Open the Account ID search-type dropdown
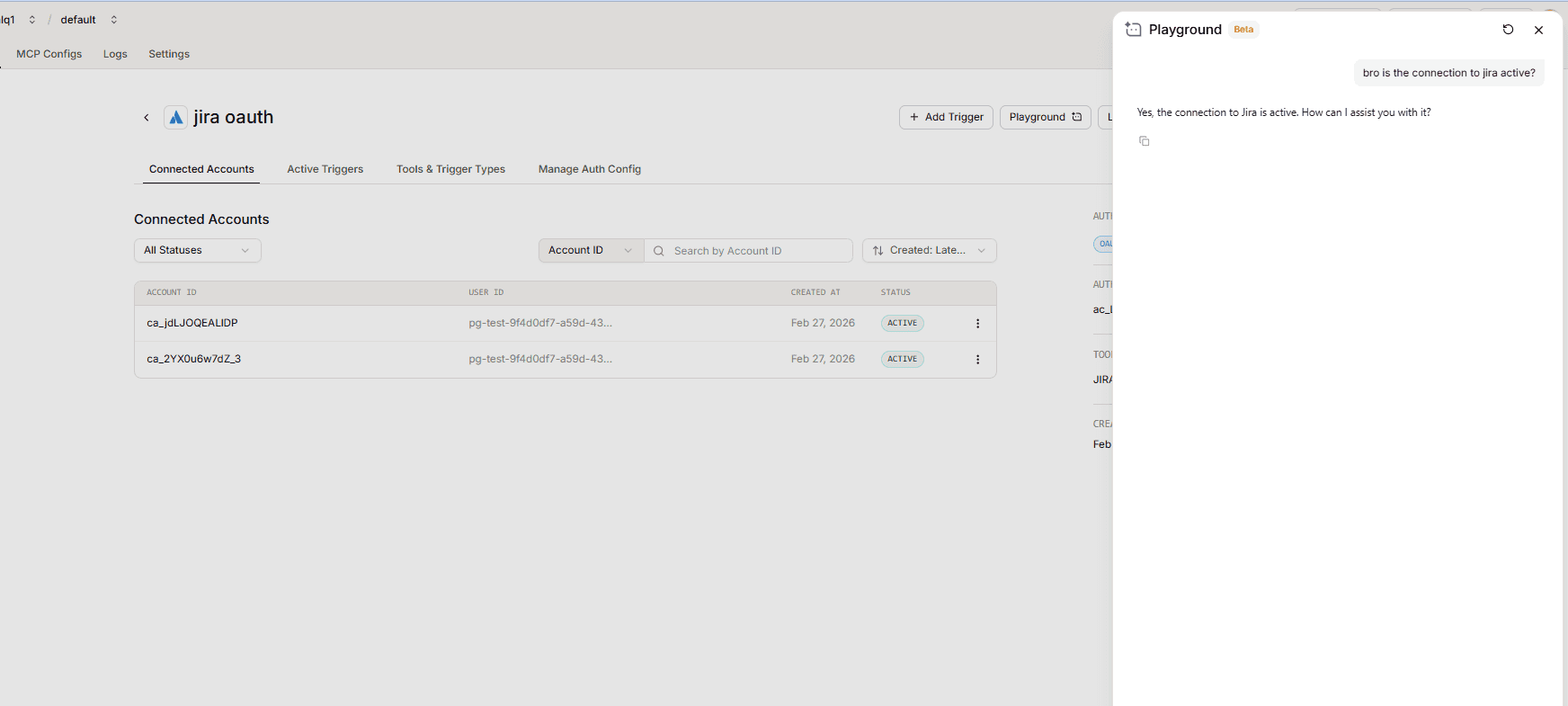1568x706 pixels. (592, 251)
